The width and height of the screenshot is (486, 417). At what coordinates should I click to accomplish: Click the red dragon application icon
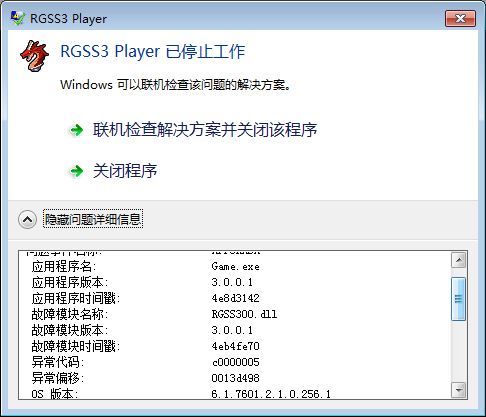tap(34, 55)
